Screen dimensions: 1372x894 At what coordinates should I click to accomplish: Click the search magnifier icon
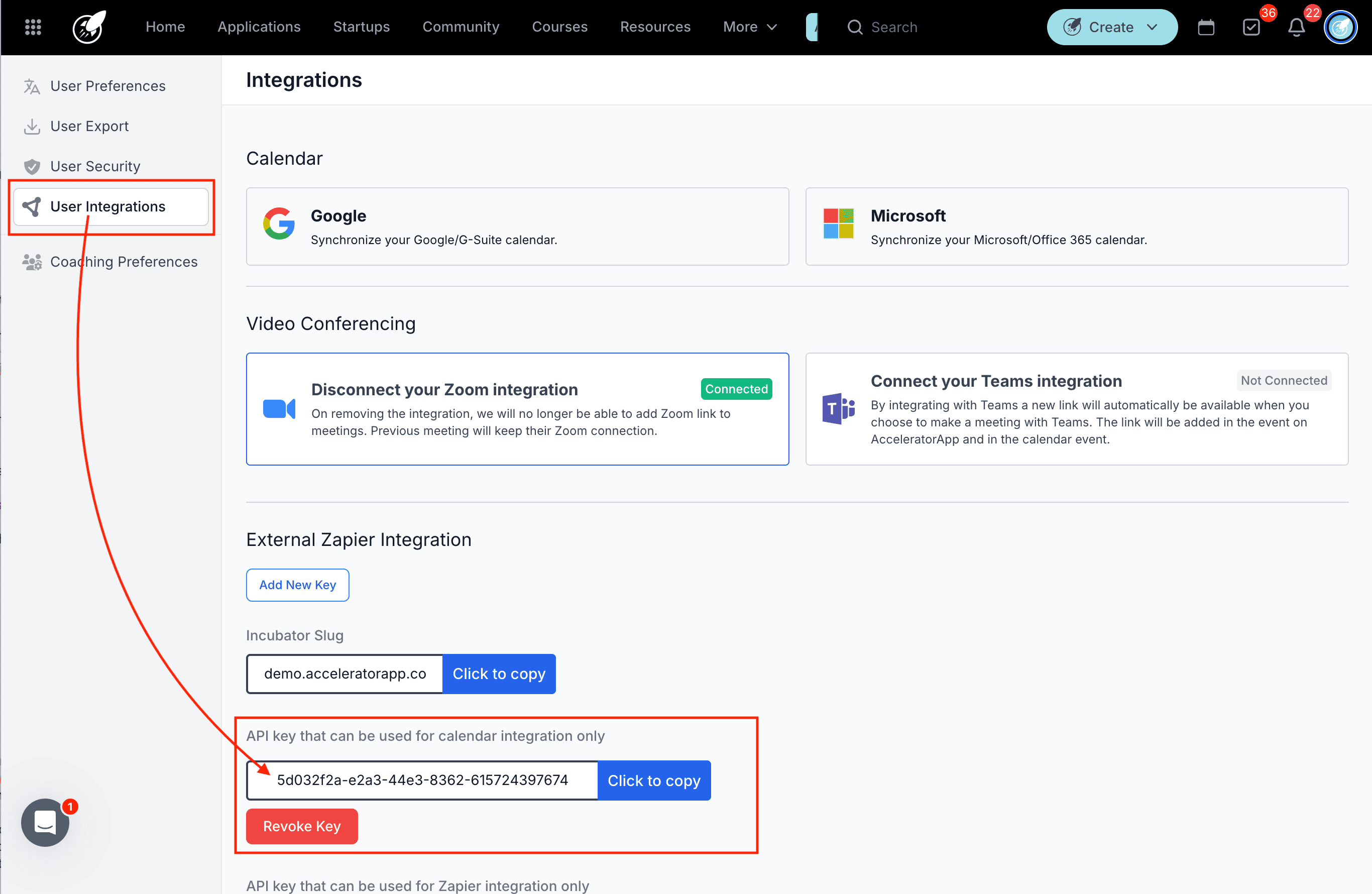click(x=854, y=27)
